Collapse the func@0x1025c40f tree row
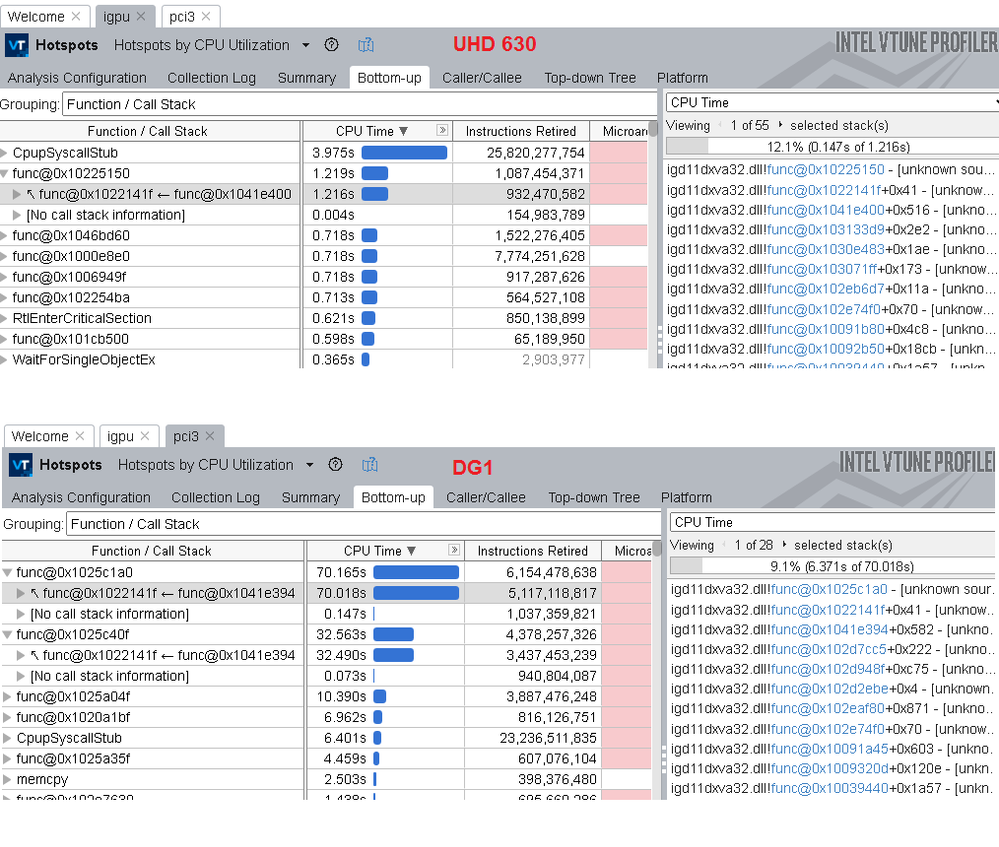The image size is (999, 847). click(x=8, y=635)
